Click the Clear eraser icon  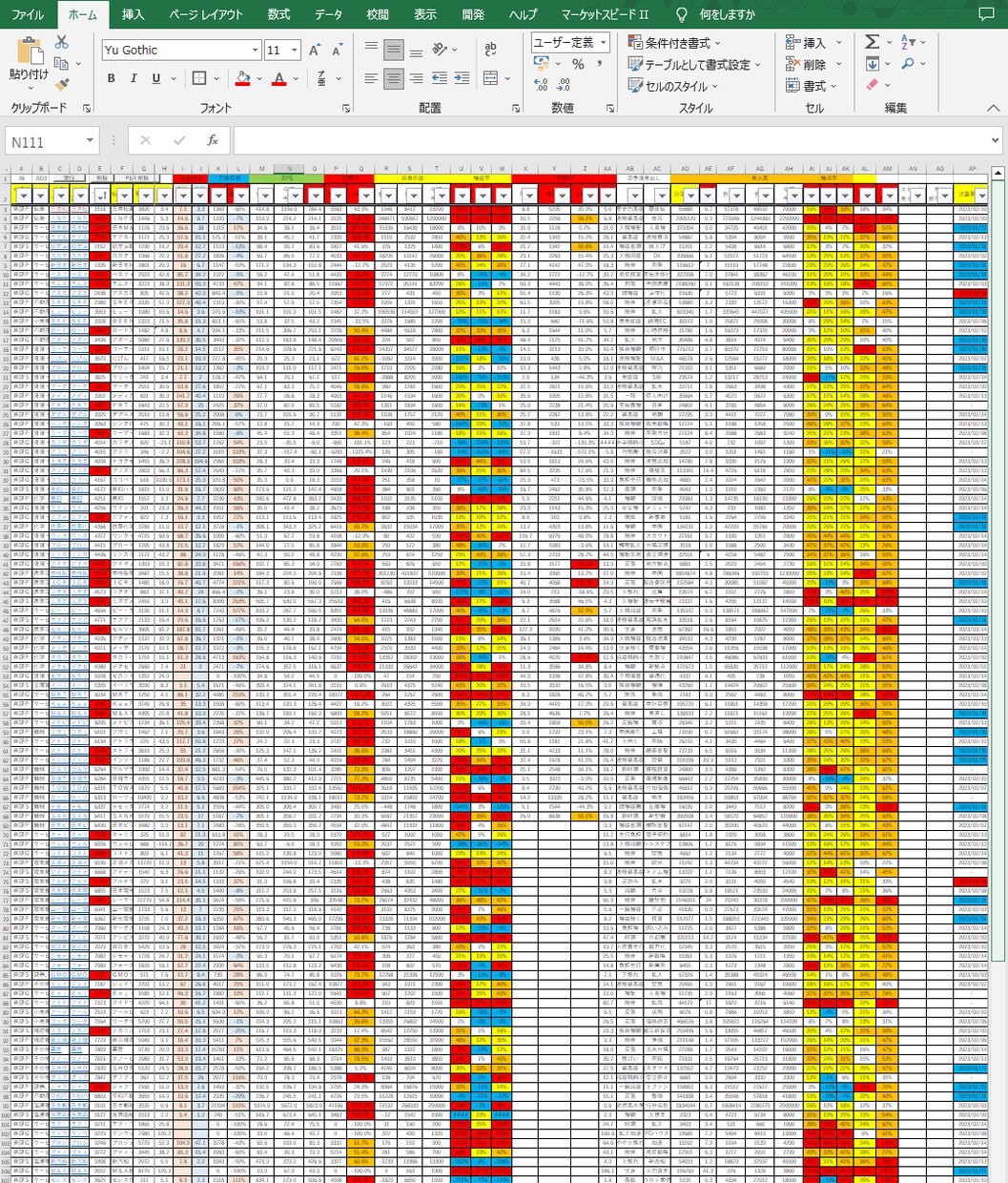coord(873,85)
